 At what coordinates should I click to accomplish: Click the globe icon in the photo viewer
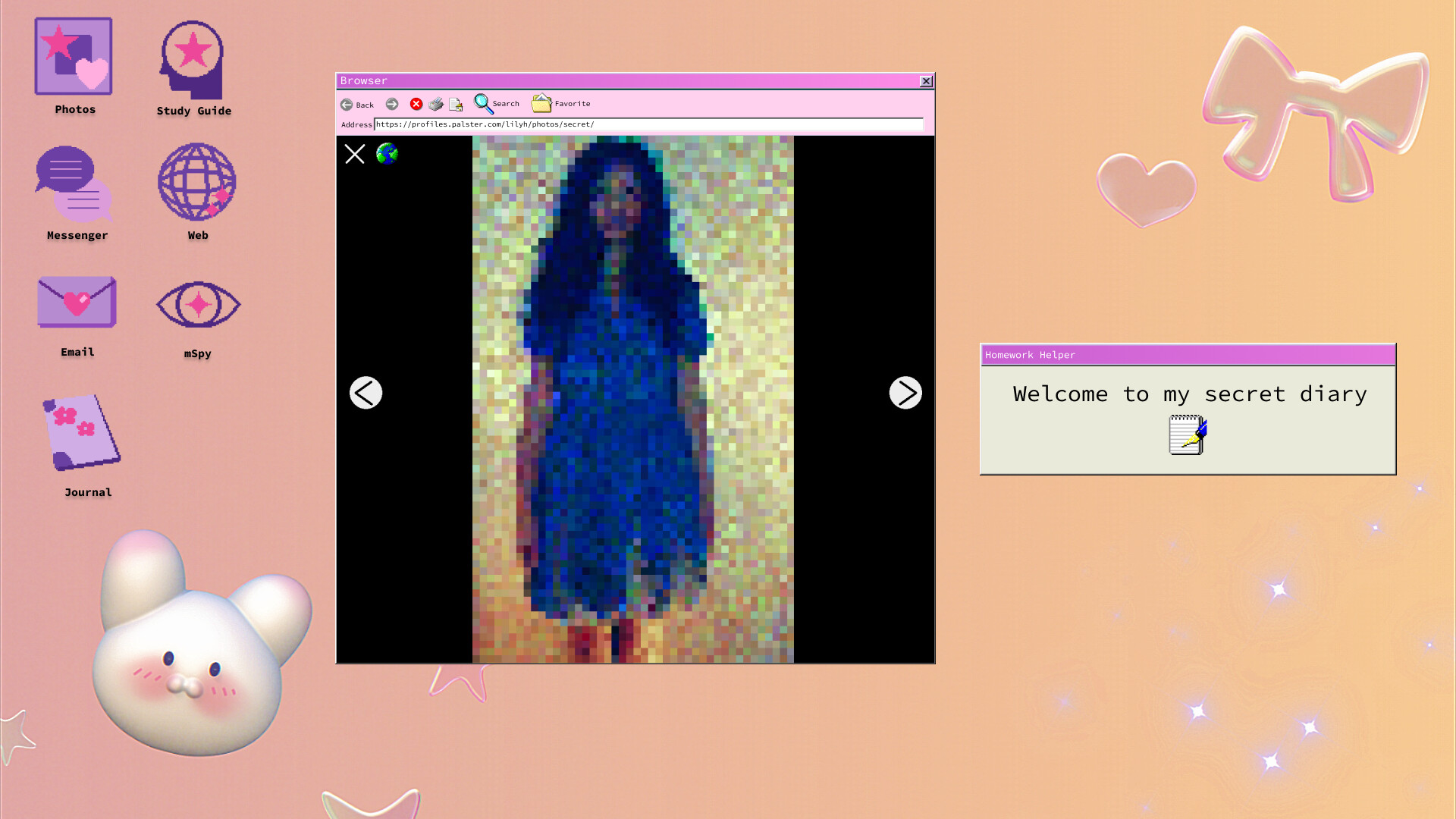pos(387,154)
